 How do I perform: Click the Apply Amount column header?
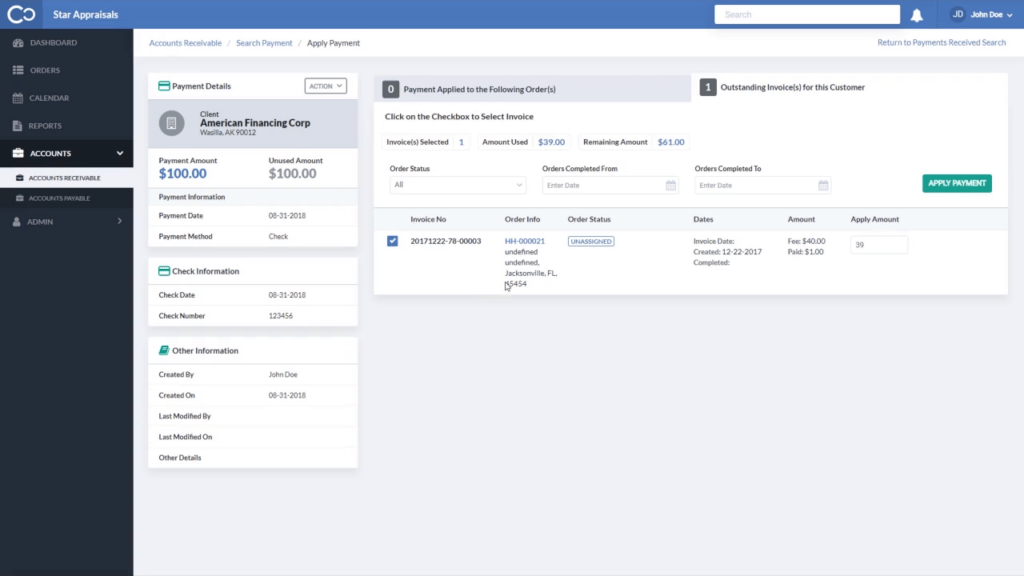click(874, 219)
